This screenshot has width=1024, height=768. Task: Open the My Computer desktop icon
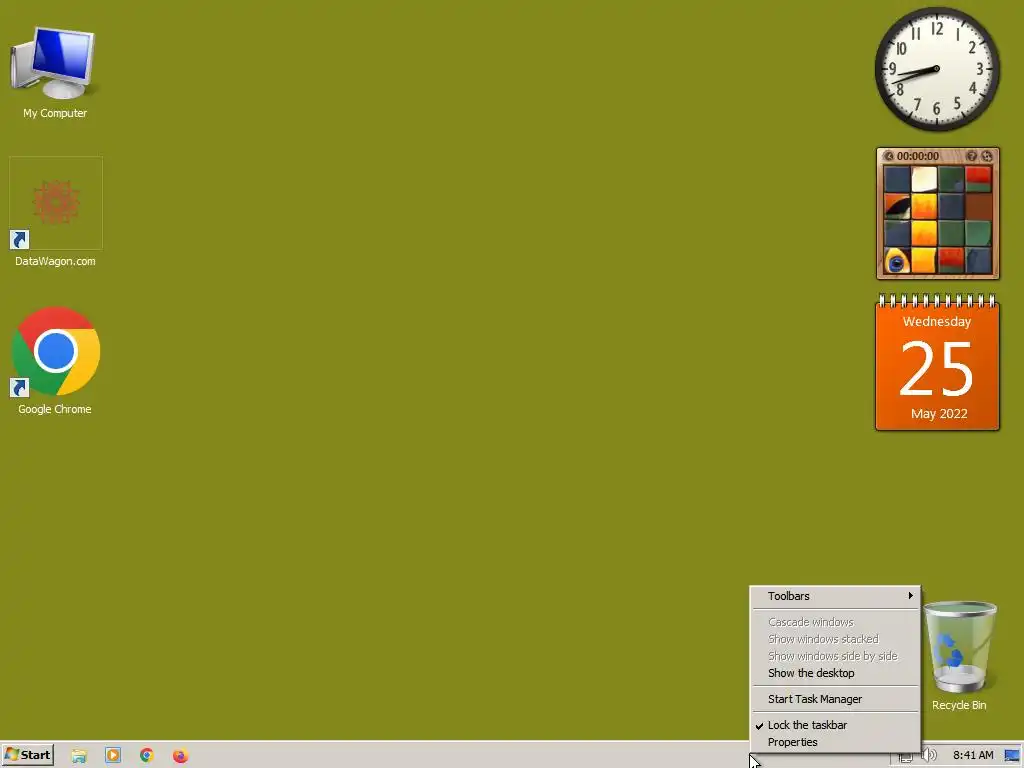coord(55,72)
